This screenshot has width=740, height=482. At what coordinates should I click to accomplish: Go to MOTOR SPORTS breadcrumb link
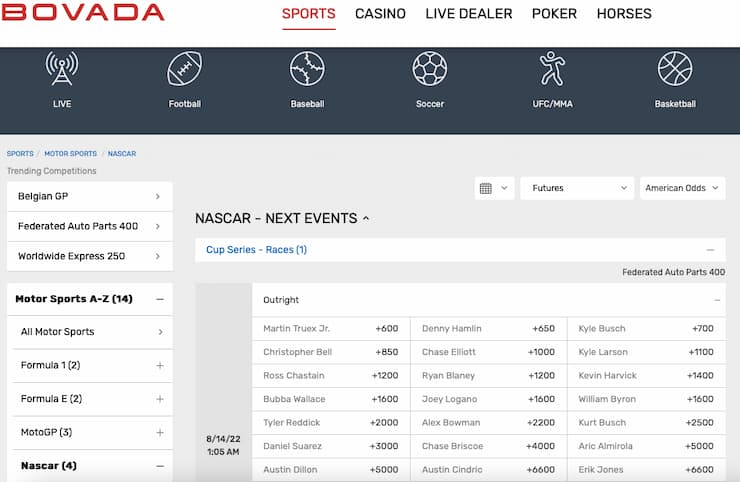[70, 154]
